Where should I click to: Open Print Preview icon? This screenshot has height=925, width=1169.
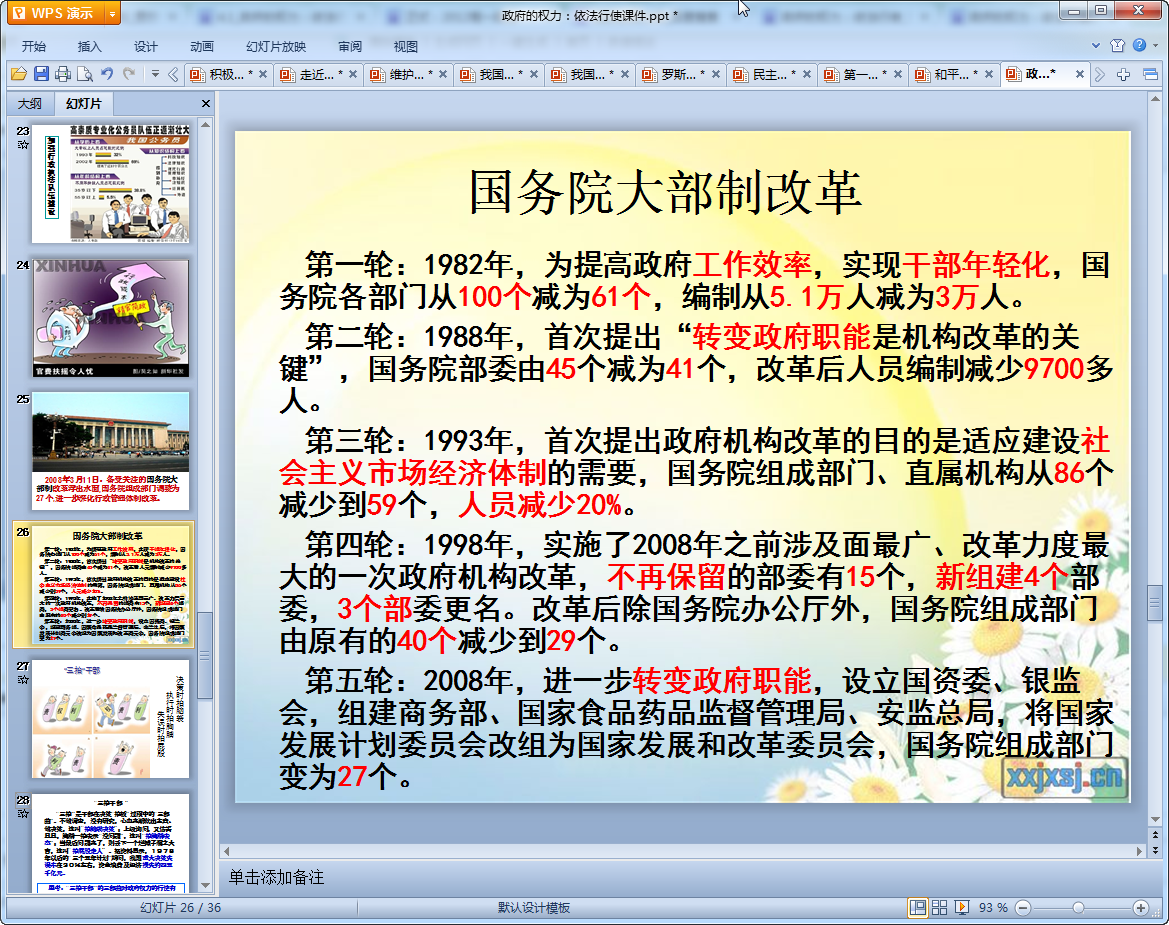click(85, 74)
